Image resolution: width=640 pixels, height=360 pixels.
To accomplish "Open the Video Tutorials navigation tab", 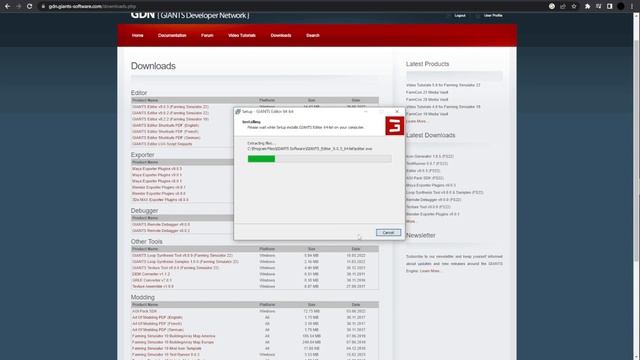I will click(242, 36).
